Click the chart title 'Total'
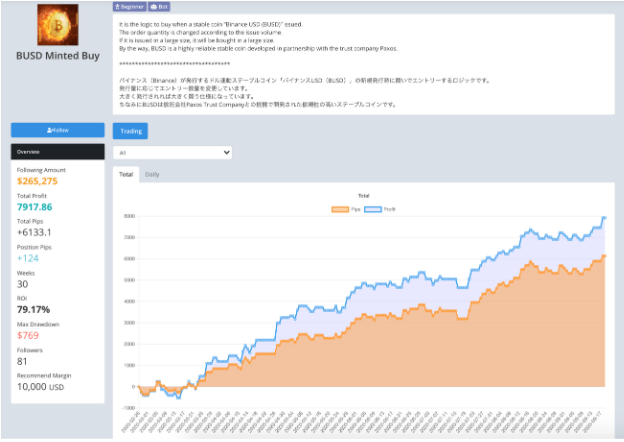 click(x=364, y=196)
